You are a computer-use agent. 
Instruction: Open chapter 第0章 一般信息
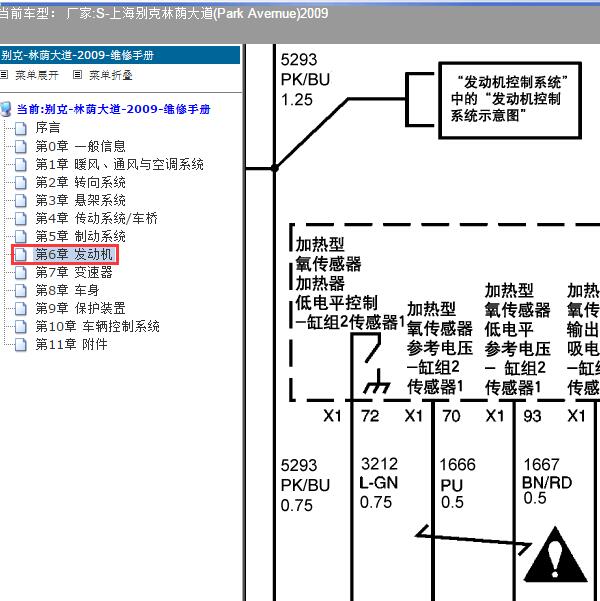pyautogui.click(x=81, y=146)
